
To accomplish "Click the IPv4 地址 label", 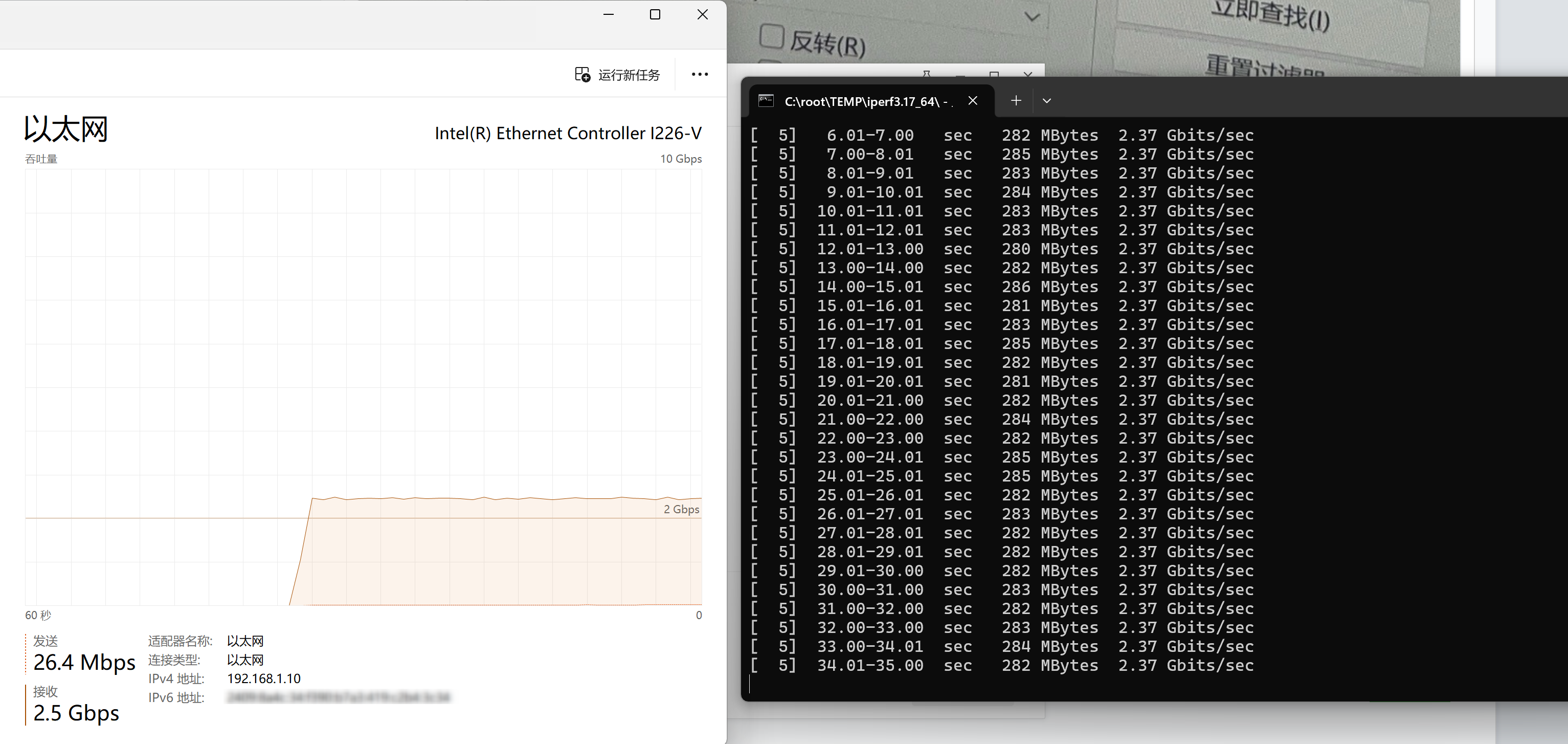I will point(176,679).
